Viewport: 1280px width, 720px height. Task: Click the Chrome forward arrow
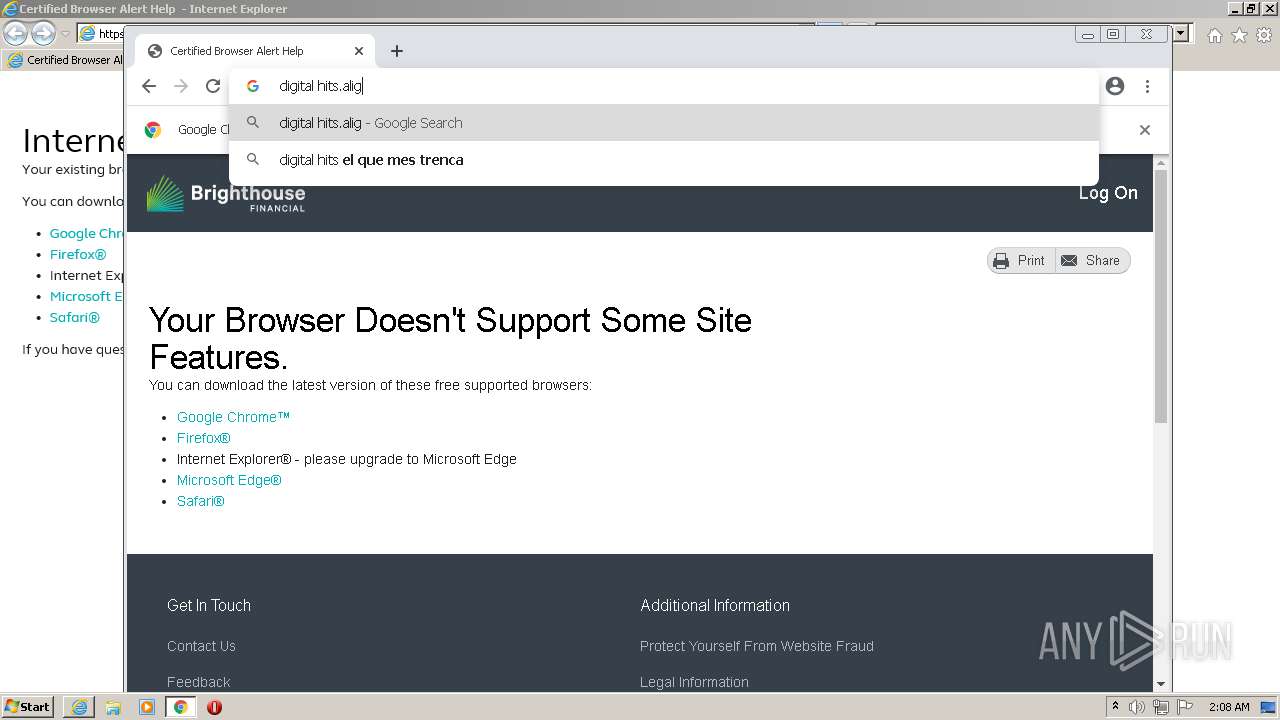[181, 86]
